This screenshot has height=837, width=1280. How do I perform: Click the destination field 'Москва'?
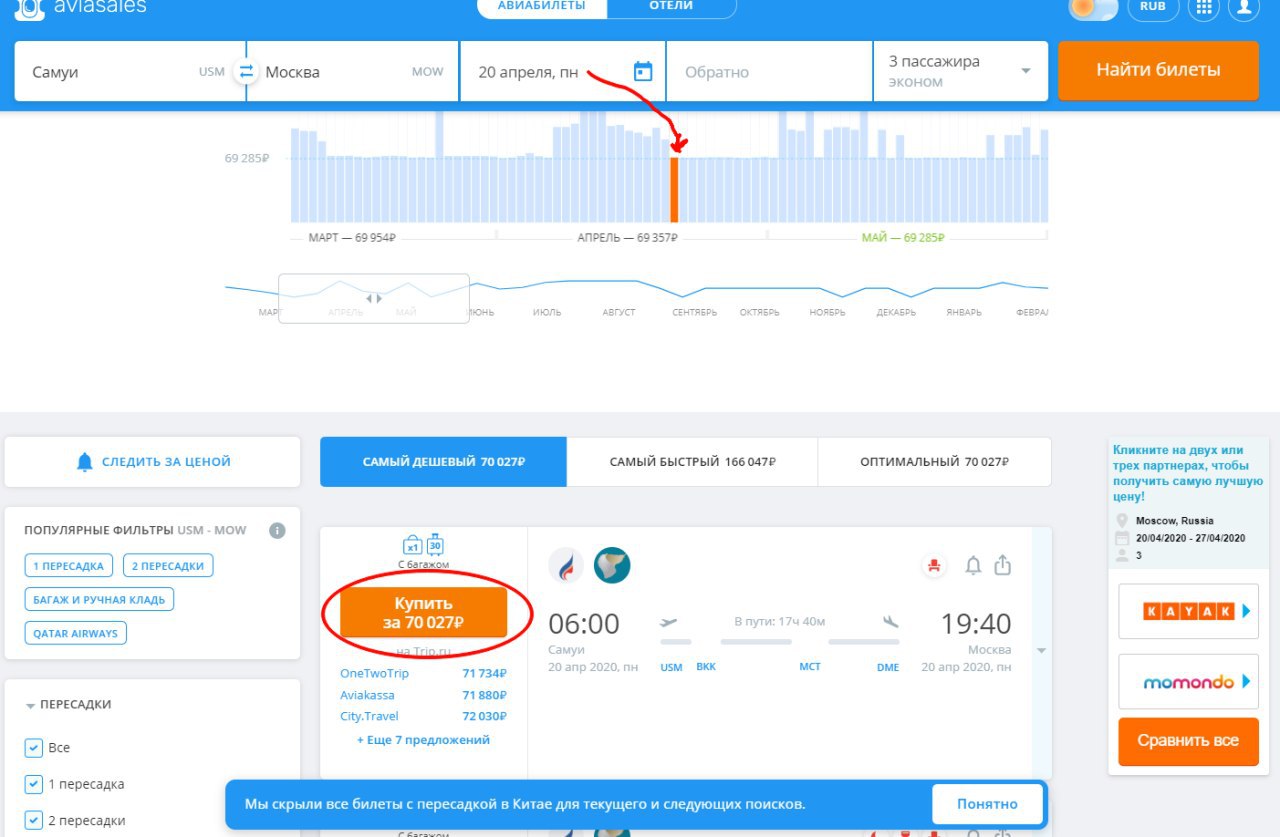point(352,71)
